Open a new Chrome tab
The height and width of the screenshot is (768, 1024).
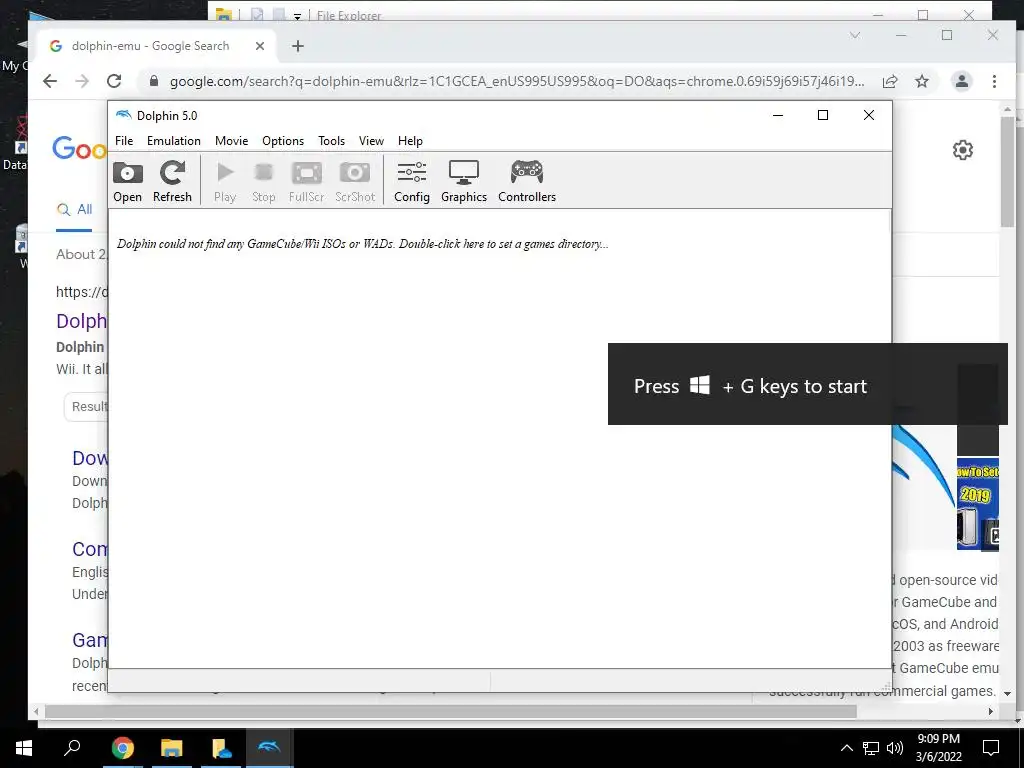pyautogui.click(x=298, y=46)
